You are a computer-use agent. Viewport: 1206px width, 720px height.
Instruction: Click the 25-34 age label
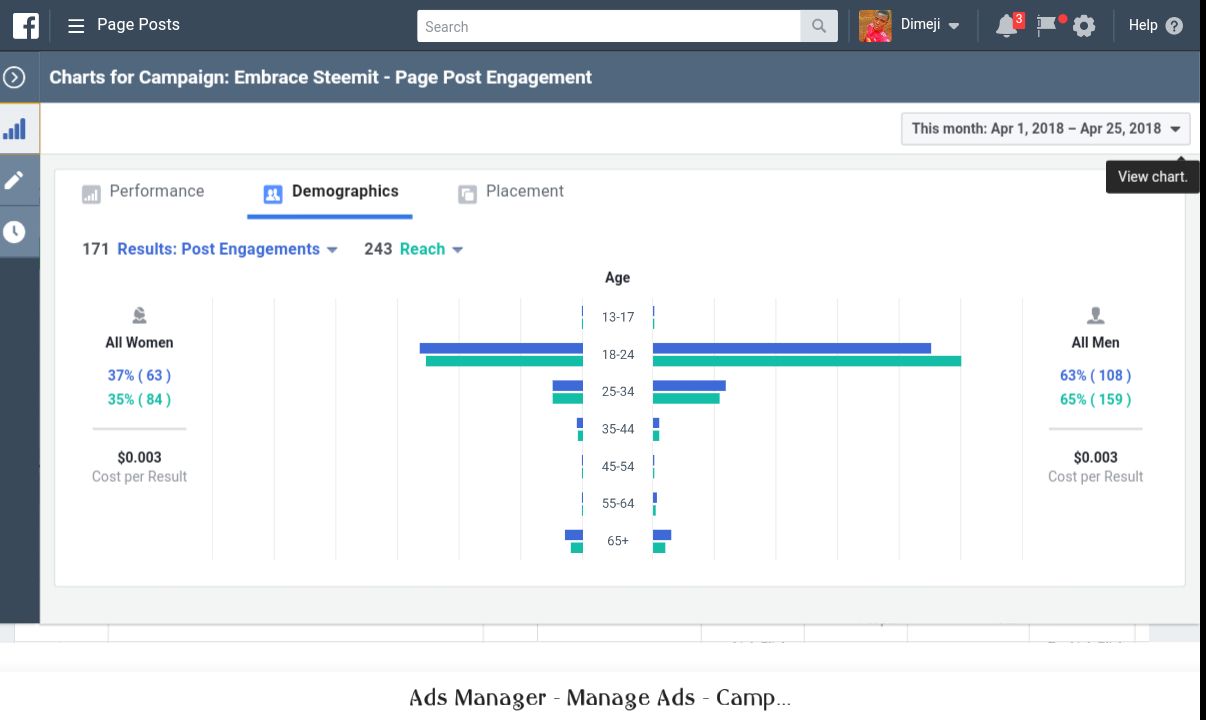(x=618, y=391)
